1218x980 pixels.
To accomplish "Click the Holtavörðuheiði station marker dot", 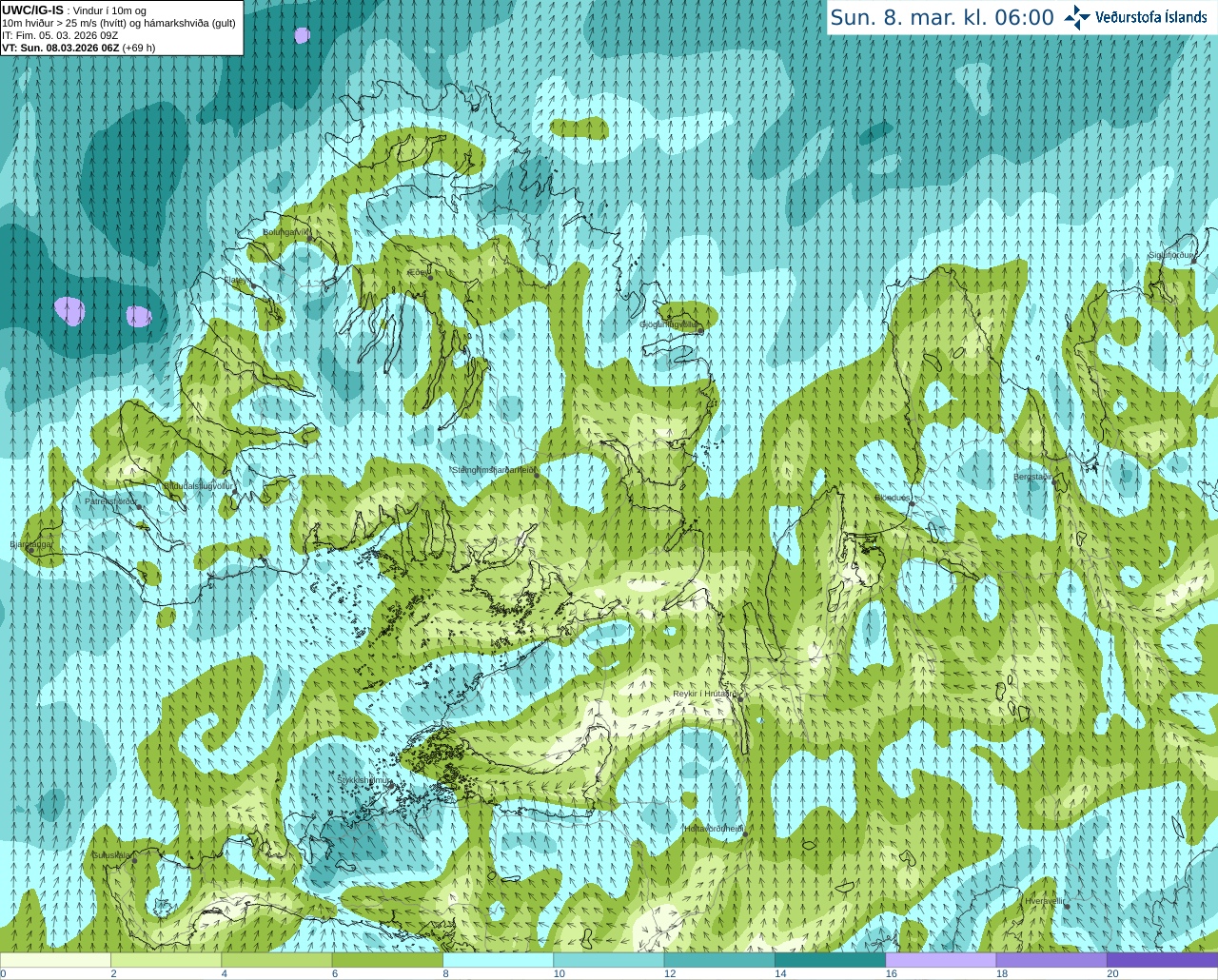I will (x=744, y=834).
